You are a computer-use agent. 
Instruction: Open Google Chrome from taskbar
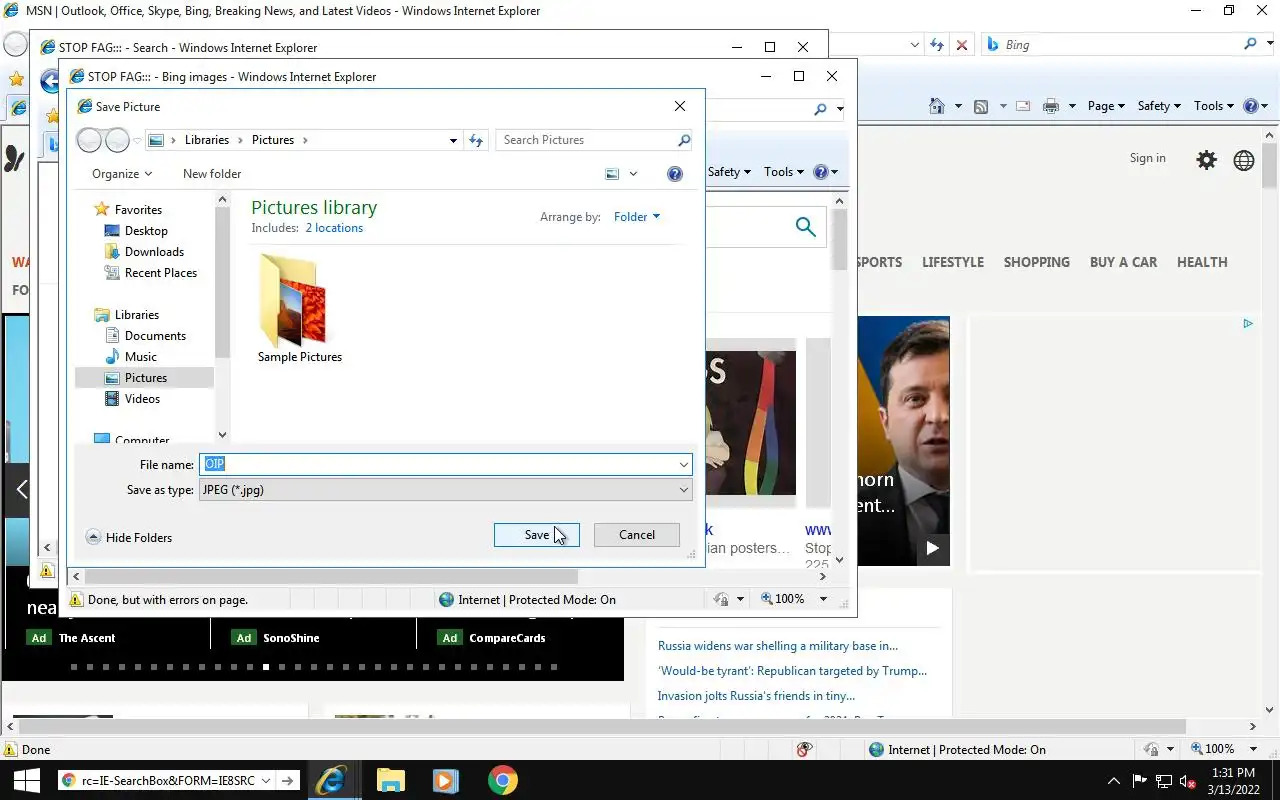[x=503, y=781]
